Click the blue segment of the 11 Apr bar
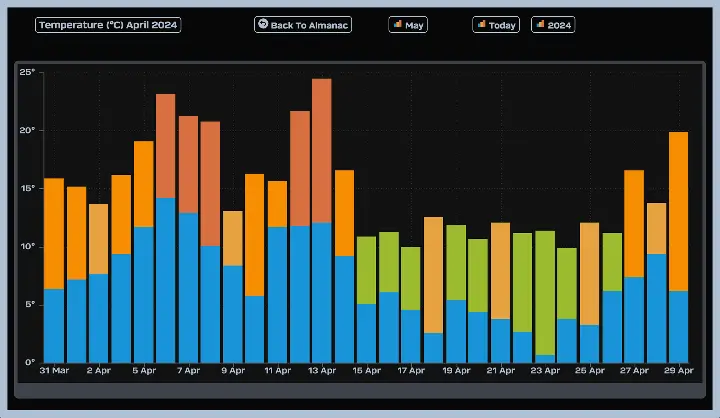720x418 pixels. click(x=277, y=294)
